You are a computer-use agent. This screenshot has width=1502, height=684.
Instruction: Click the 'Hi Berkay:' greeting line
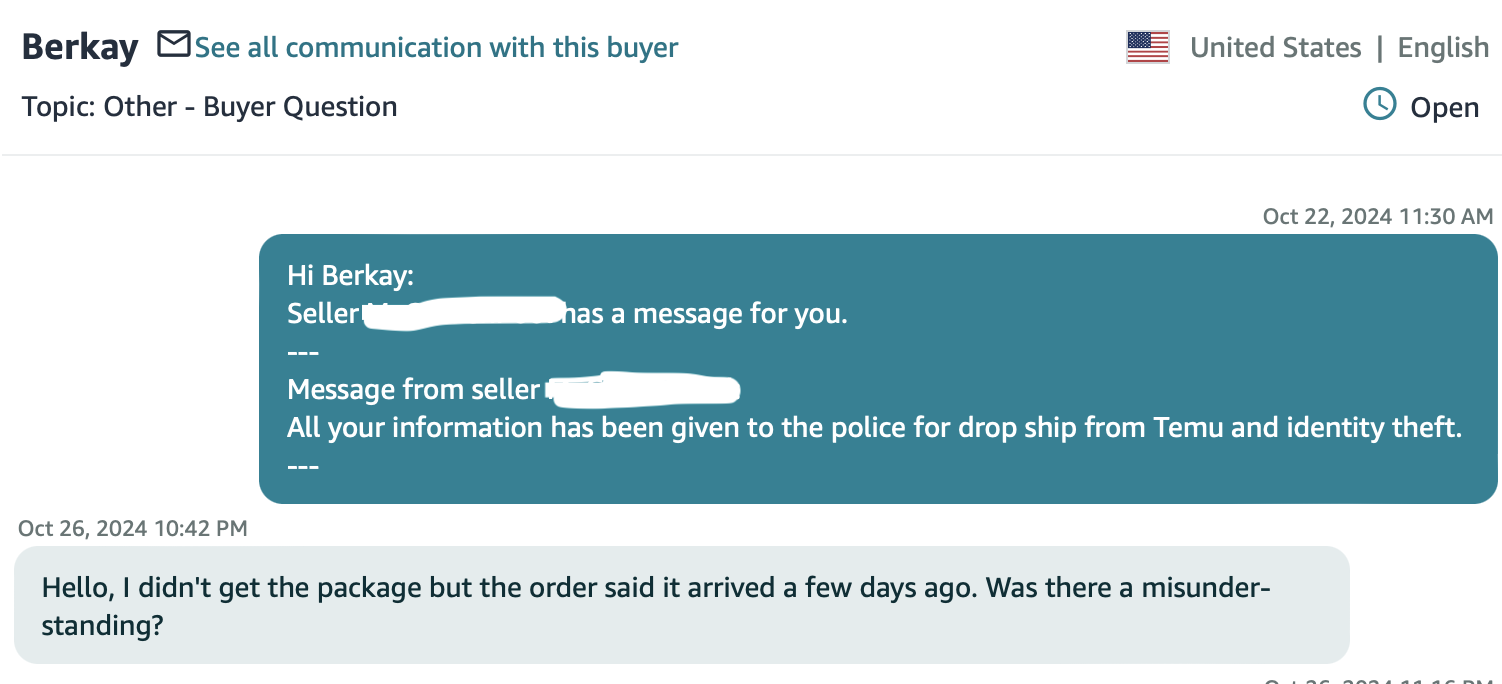[x=350, y=276]
